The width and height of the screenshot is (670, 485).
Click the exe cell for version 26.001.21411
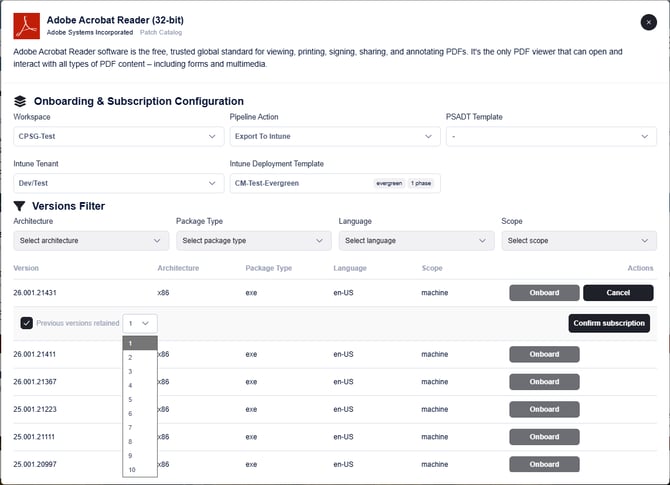pos(251,354)
